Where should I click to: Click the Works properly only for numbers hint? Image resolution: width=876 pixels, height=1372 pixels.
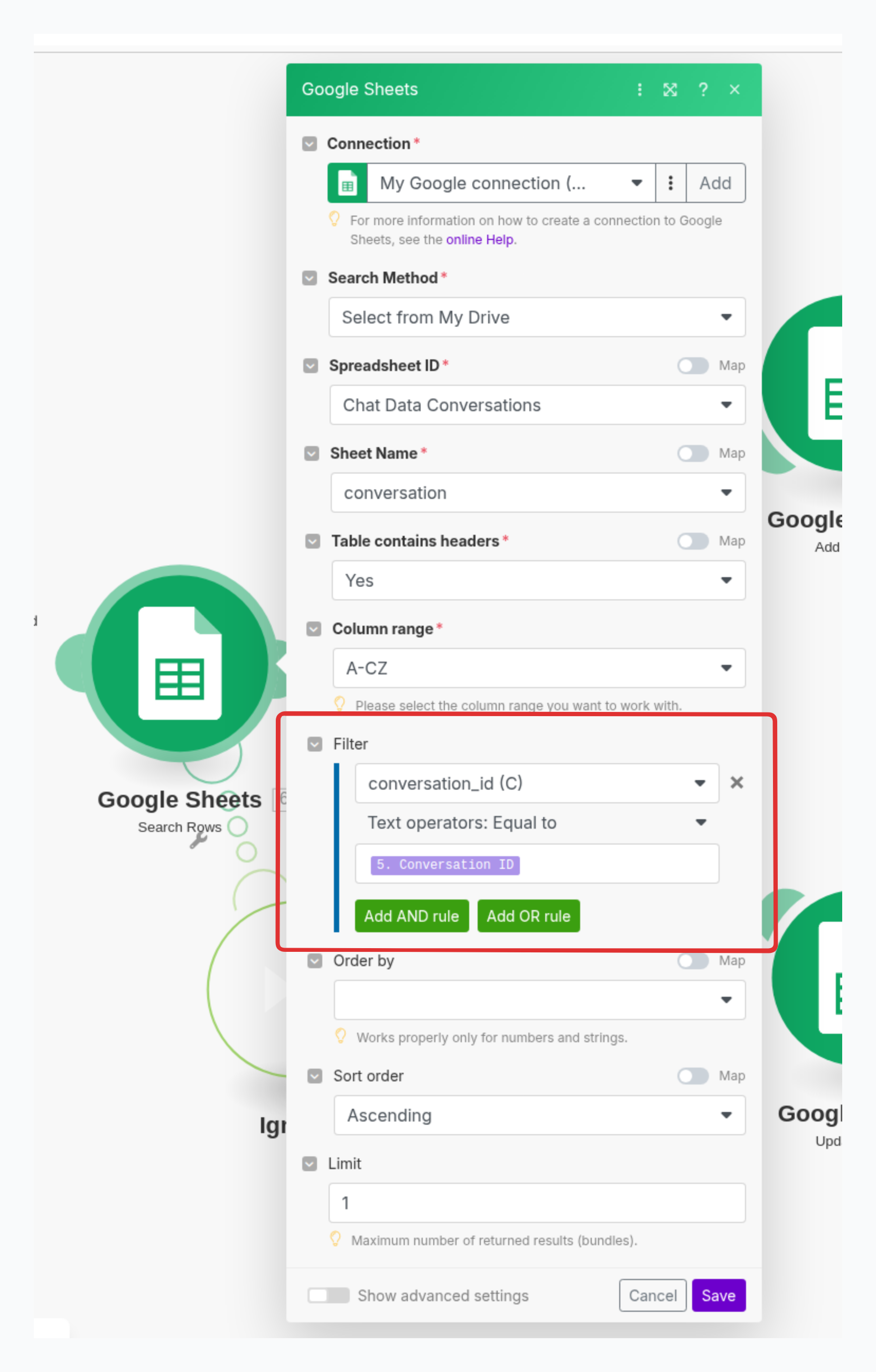click(492, 1037)
